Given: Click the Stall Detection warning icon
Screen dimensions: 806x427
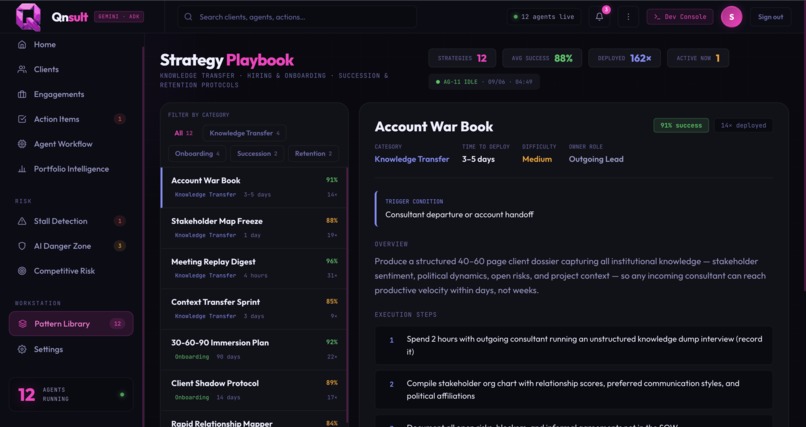Looking at the screenshot, I should 22,221.
